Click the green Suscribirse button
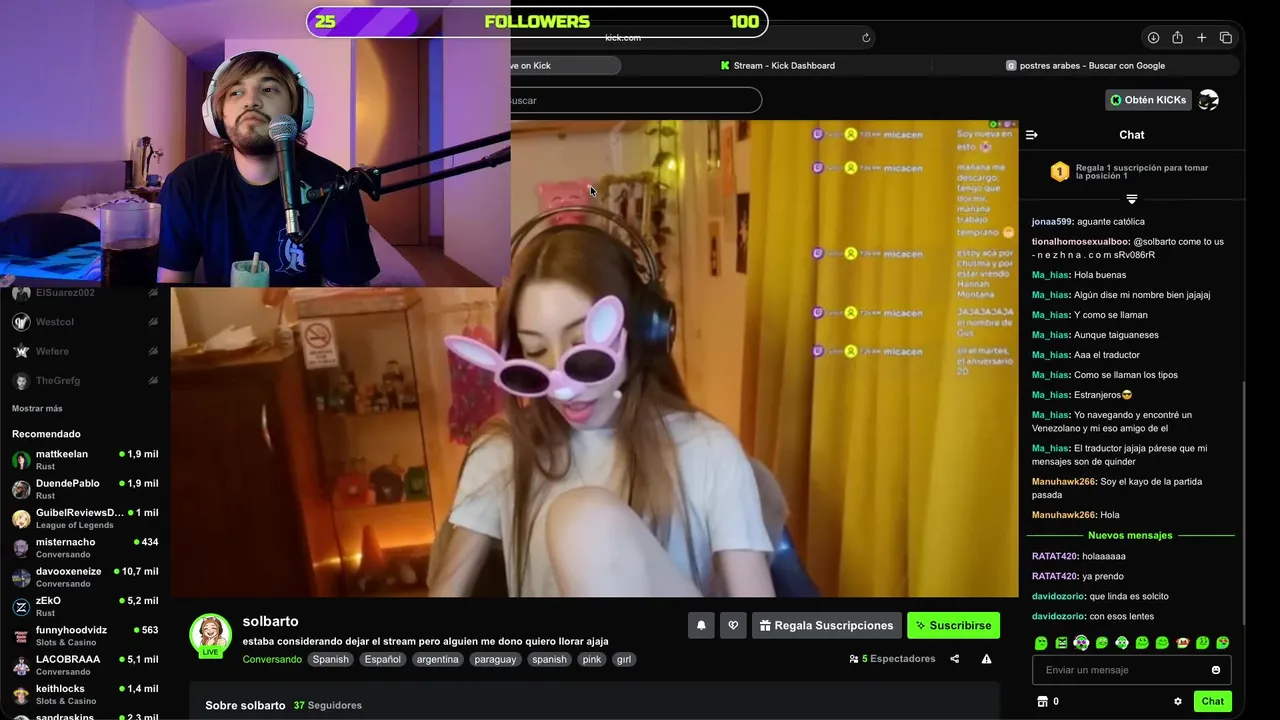This screenshot has width=1280, height=720. tap(953, 625)
